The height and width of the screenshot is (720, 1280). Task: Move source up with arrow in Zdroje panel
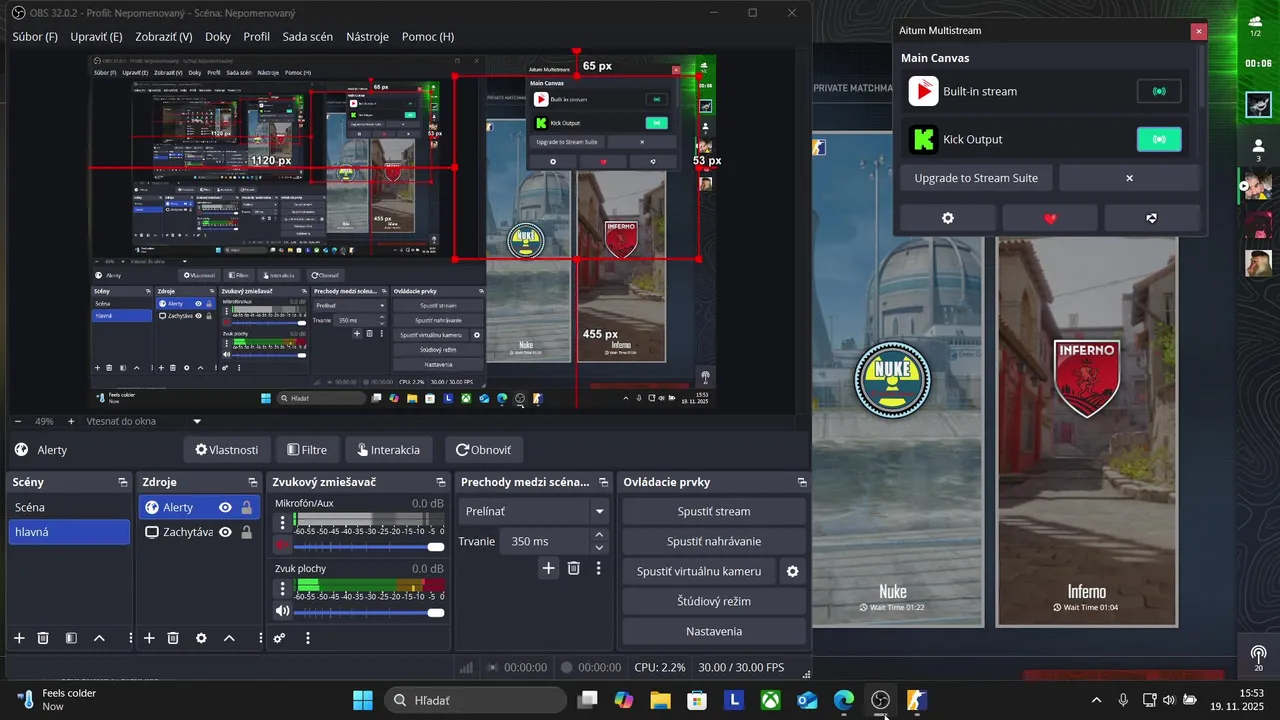coord(229,638)
